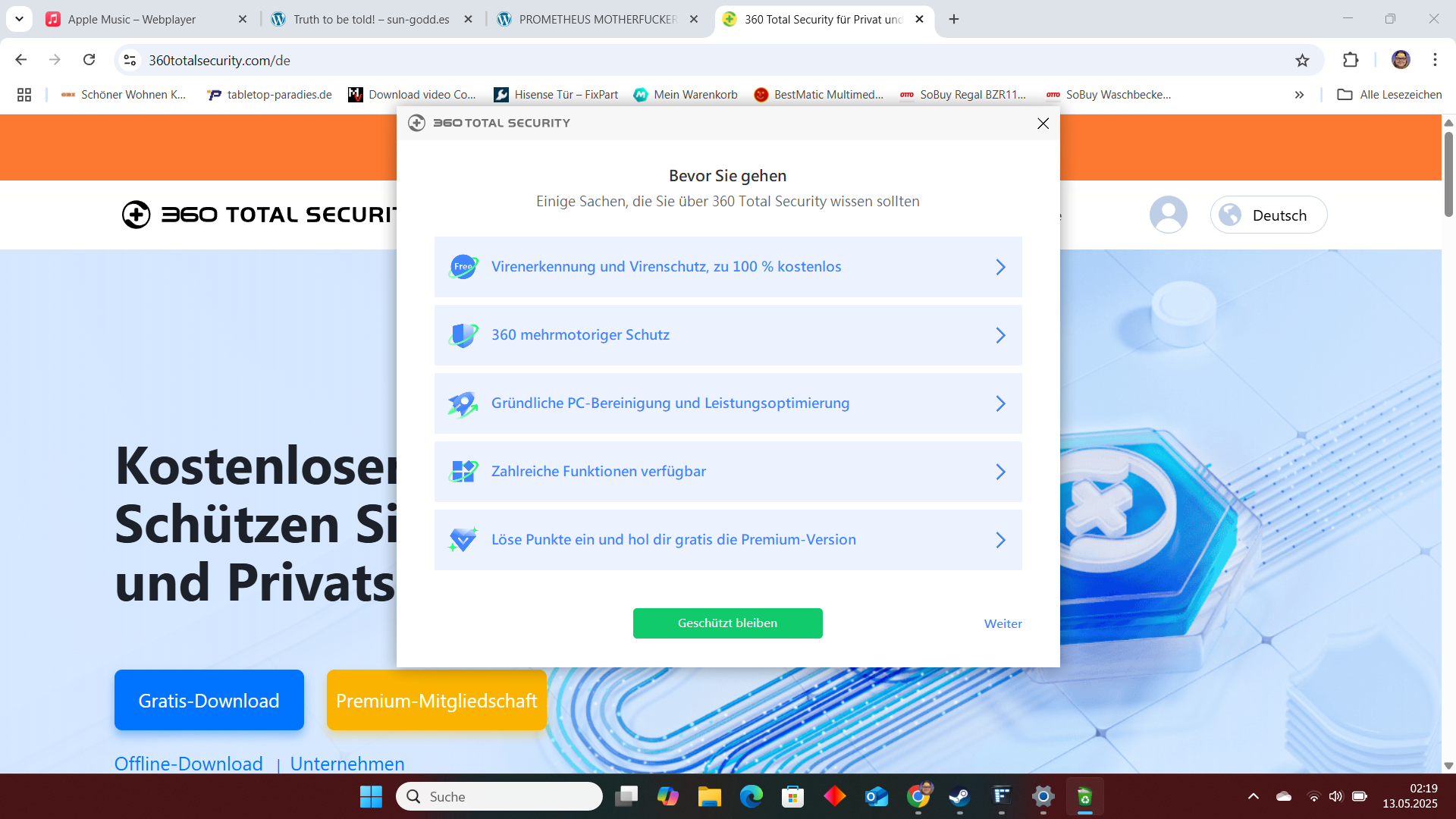The width and height of the screenshot is (1456, 819).
Task: Close the Apple Music tab
Action: [243, 19]
